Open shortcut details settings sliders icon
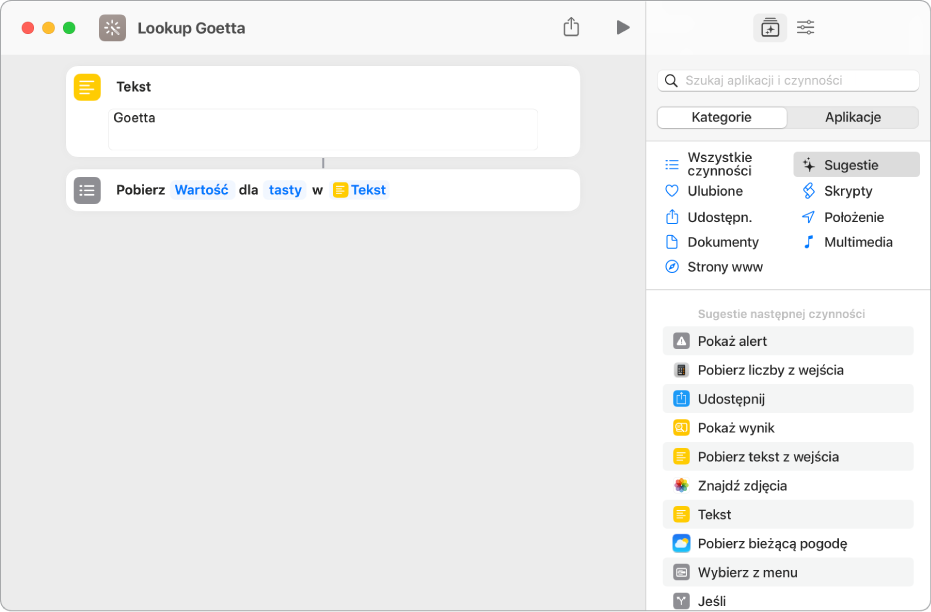Viewport: 931px width, 612px height. tap(806, 28)
